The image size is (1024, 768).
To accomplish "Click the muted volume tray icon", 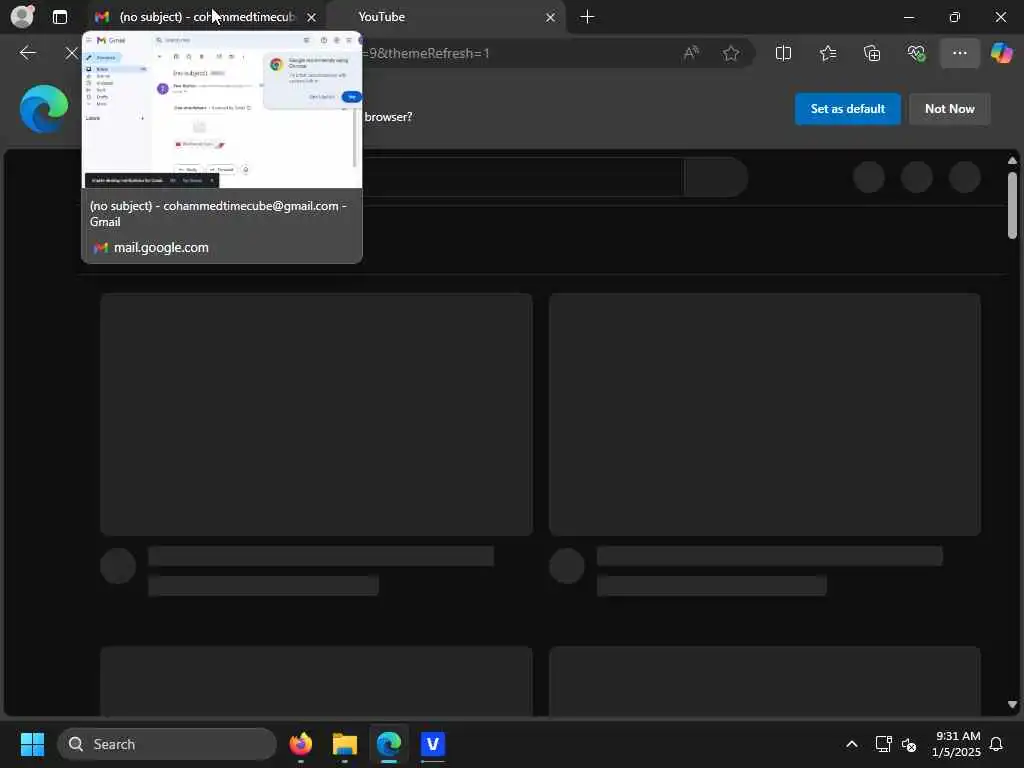I will click(908, 744).
